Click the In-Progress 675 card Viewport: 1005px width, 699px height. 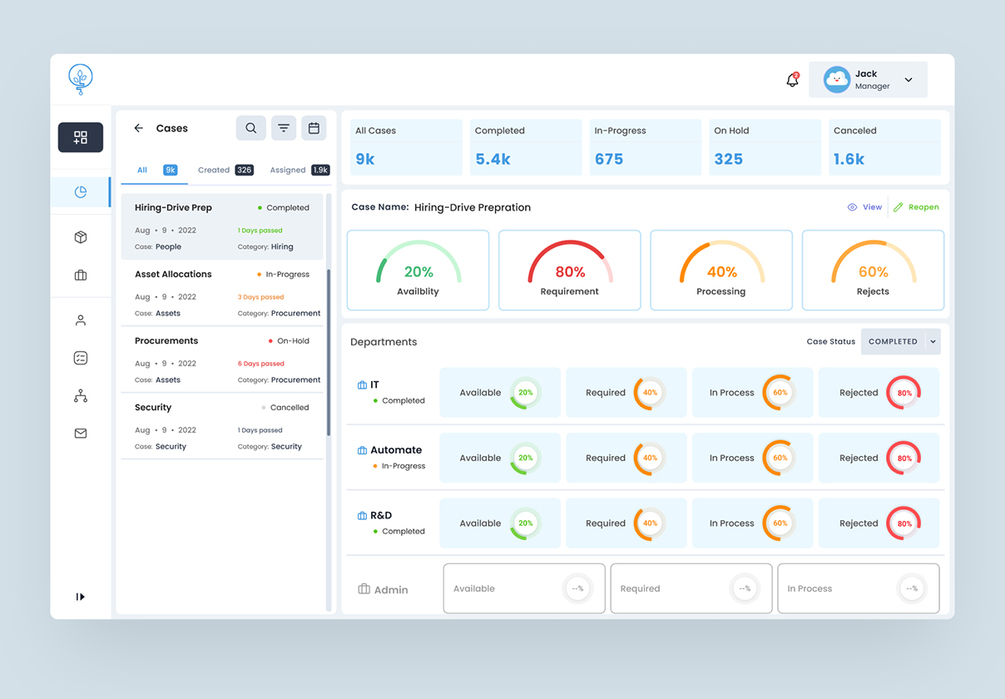645,147
